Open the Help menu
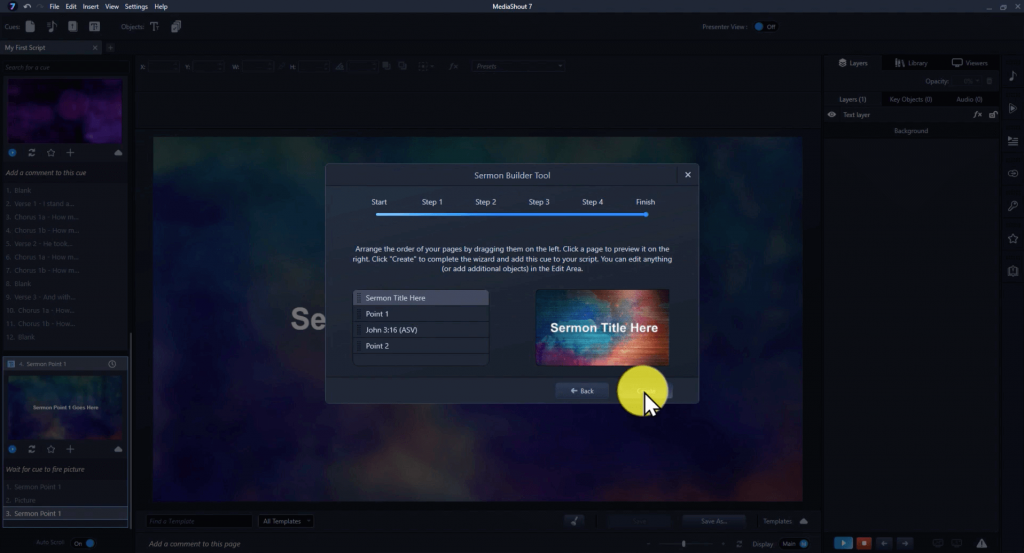 point(161,7)
